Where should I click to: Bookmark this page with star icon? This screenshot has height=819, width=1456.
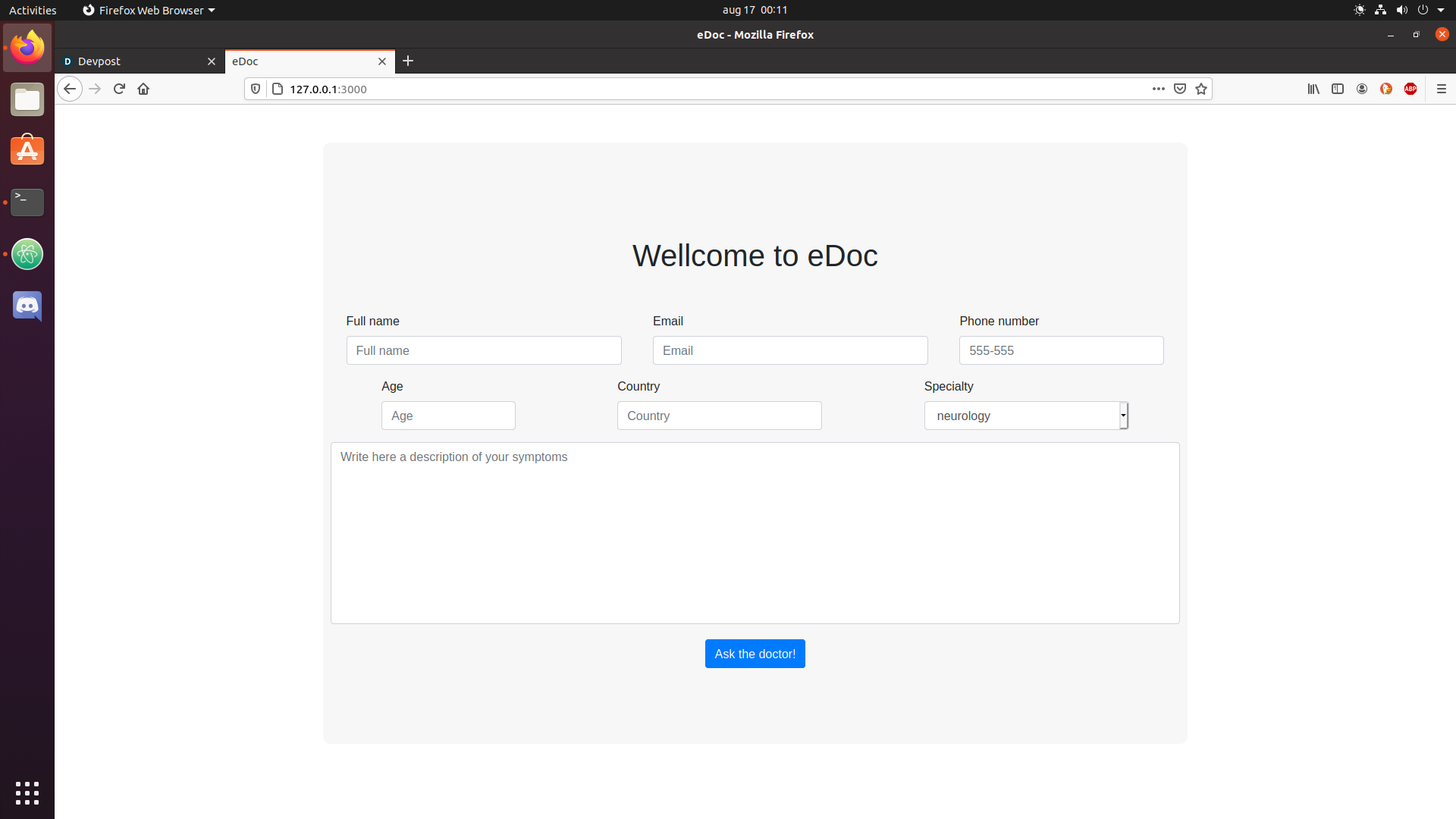tap(1201, 89)
